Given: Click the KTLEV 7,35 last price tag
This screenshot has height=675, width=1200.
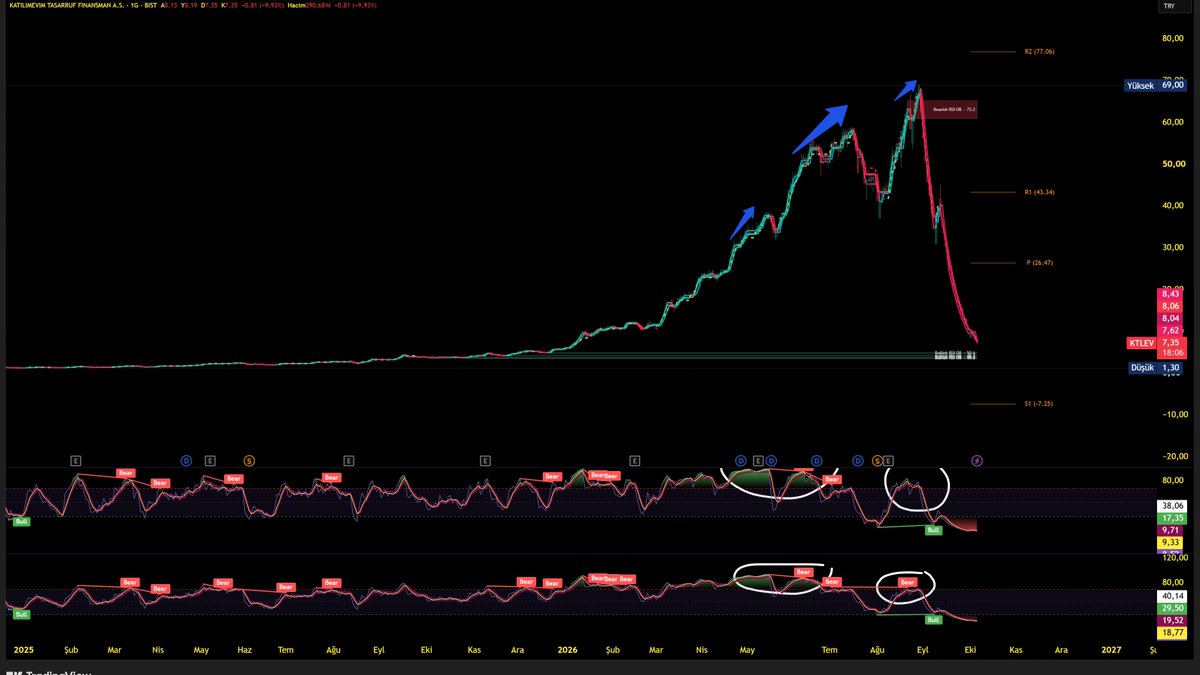Looking at the screenshot, I should pos(1157,342).
